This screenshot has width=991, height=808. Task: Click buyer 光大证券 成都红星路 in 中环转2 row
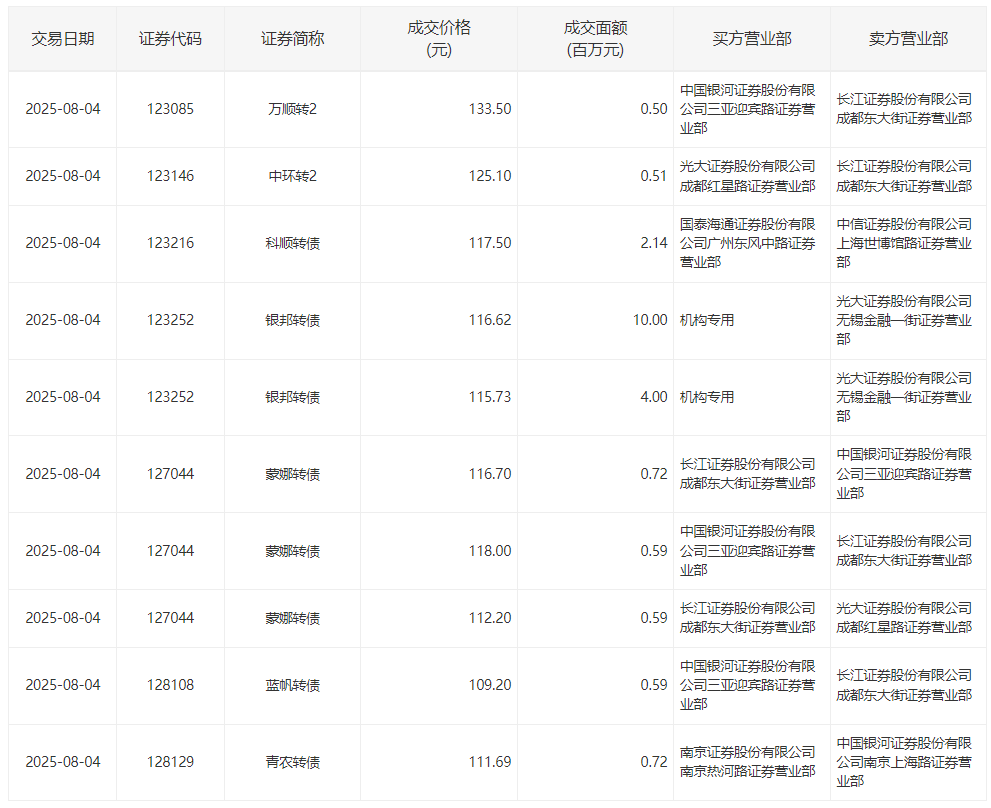pyautogui.click(x=748, y=176)
